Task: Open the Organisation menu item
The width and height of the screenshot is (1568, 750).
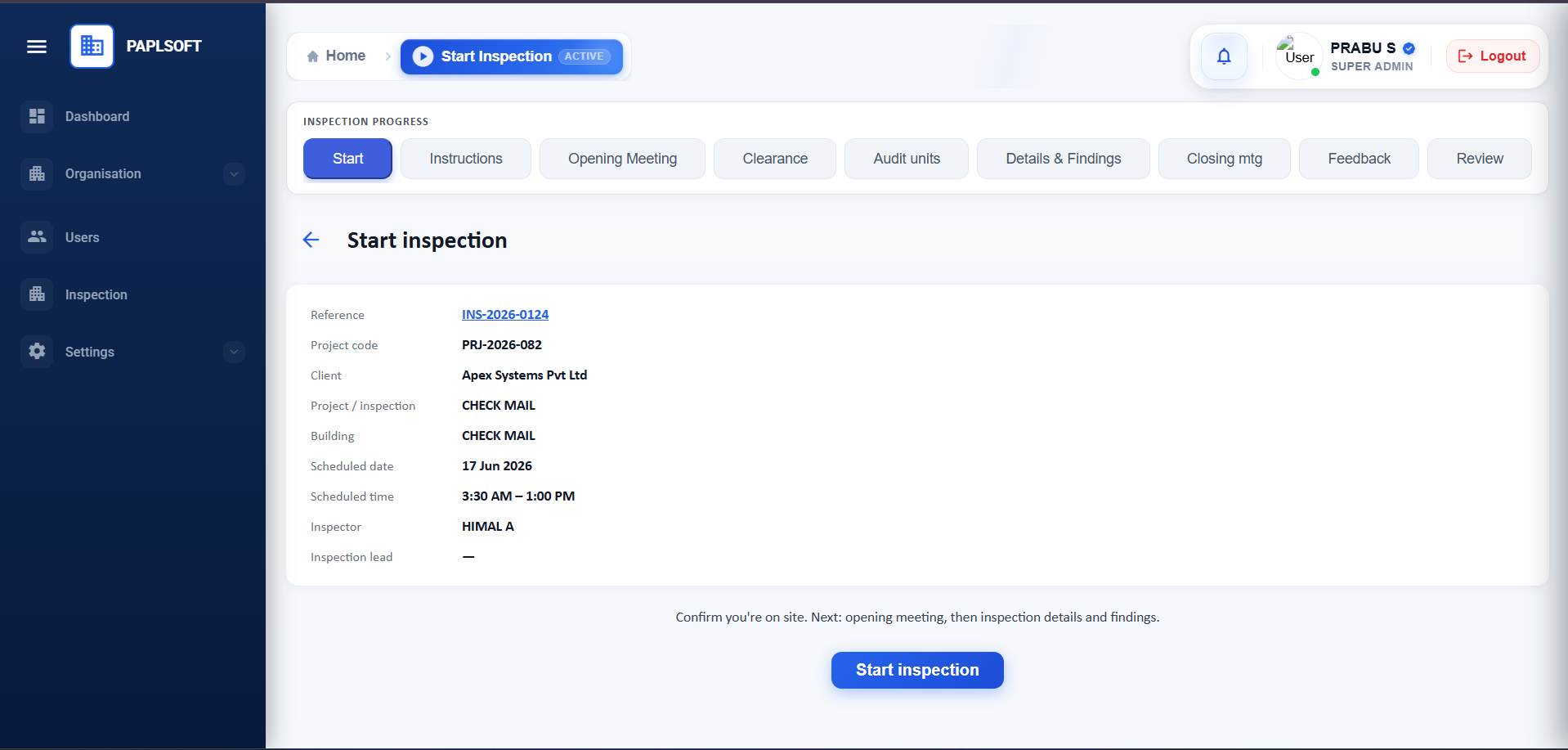Action: [x=132, y=173]
